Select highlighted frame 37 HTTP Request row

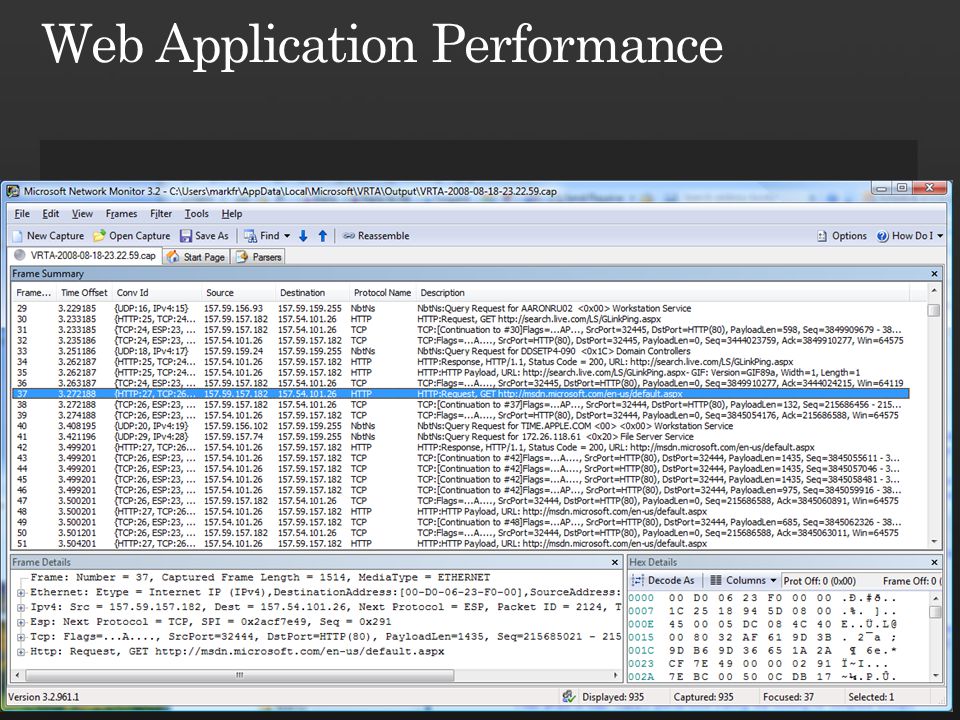460,394
